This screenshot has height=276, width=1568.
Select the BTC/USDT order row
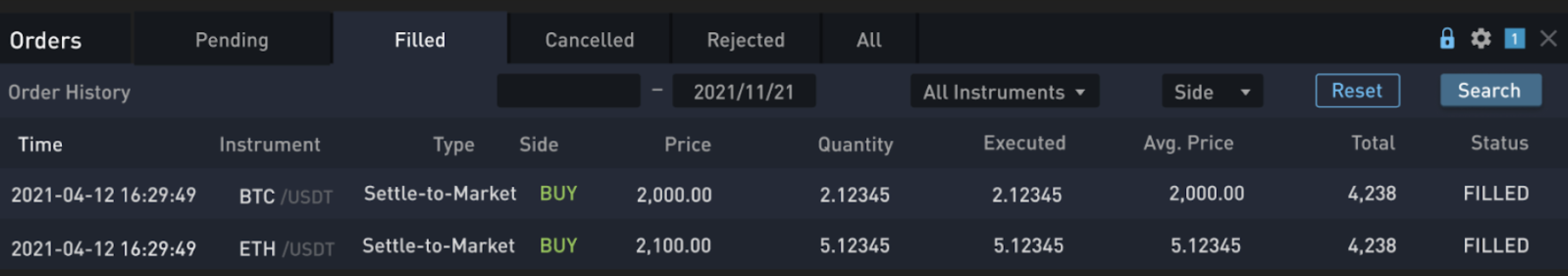(x=784, y=194)
